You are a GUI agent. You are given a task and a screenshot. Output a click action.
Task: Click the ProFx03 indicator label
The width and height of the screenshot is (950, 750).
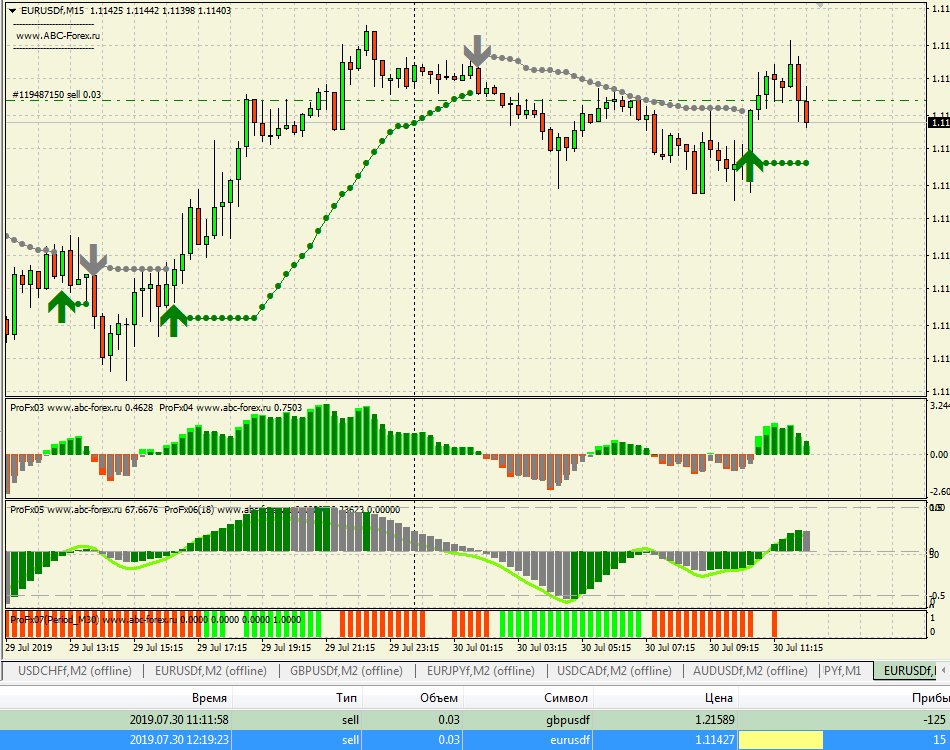[81, 408]
